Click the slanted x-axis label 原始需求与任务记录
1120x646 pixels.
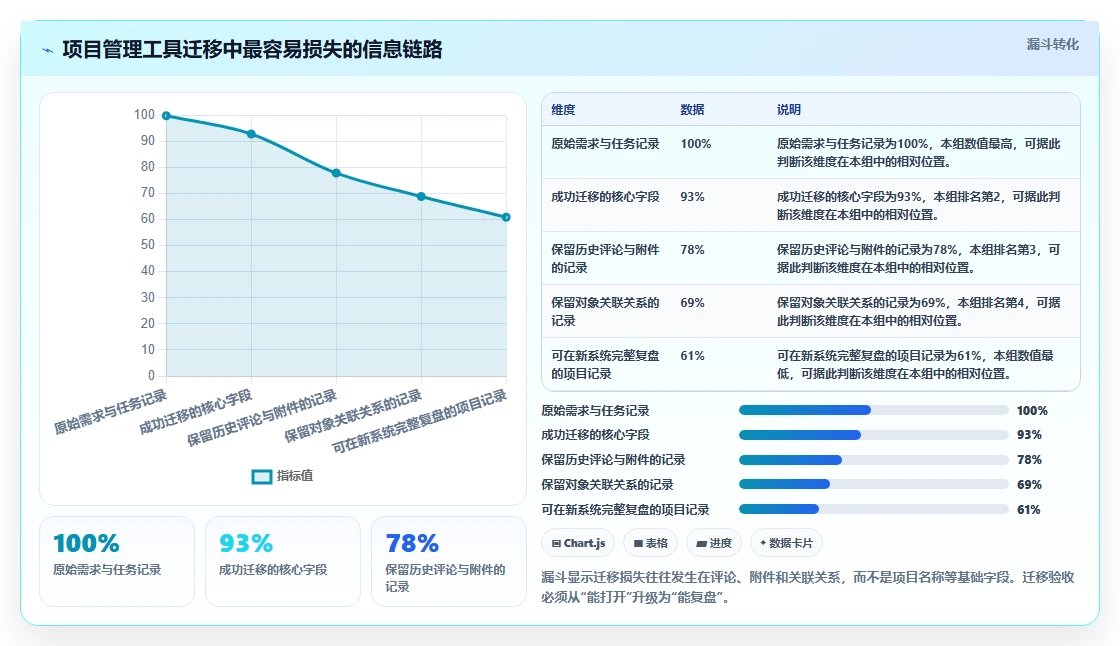110,412
